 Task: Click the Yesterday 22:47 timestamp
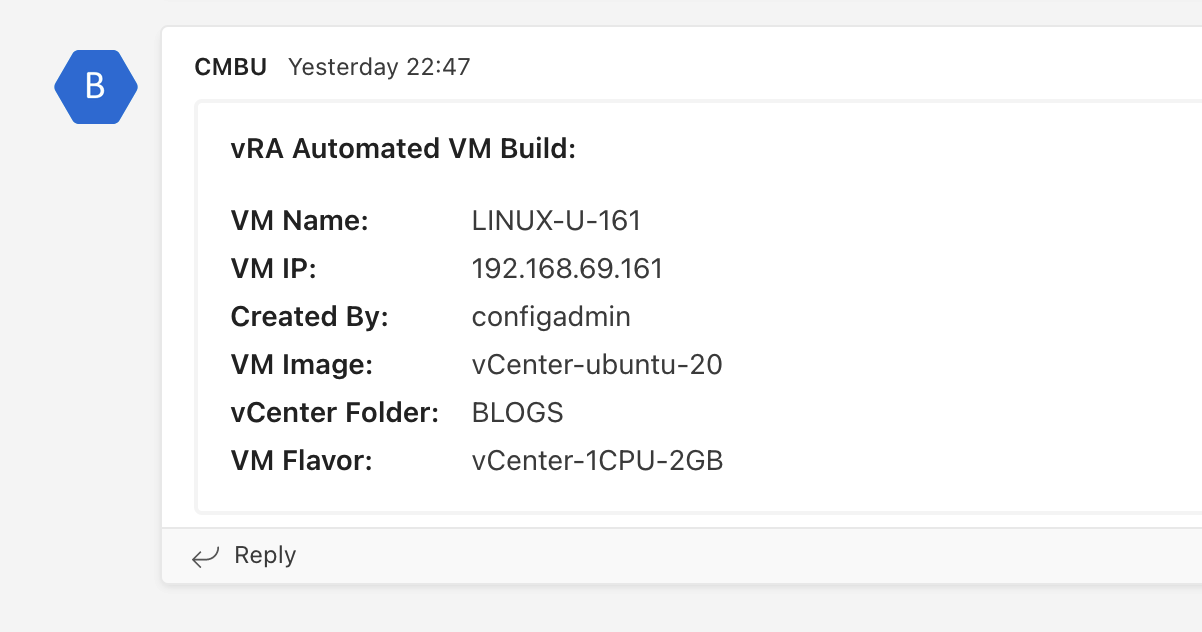click(x=379, y=67)
